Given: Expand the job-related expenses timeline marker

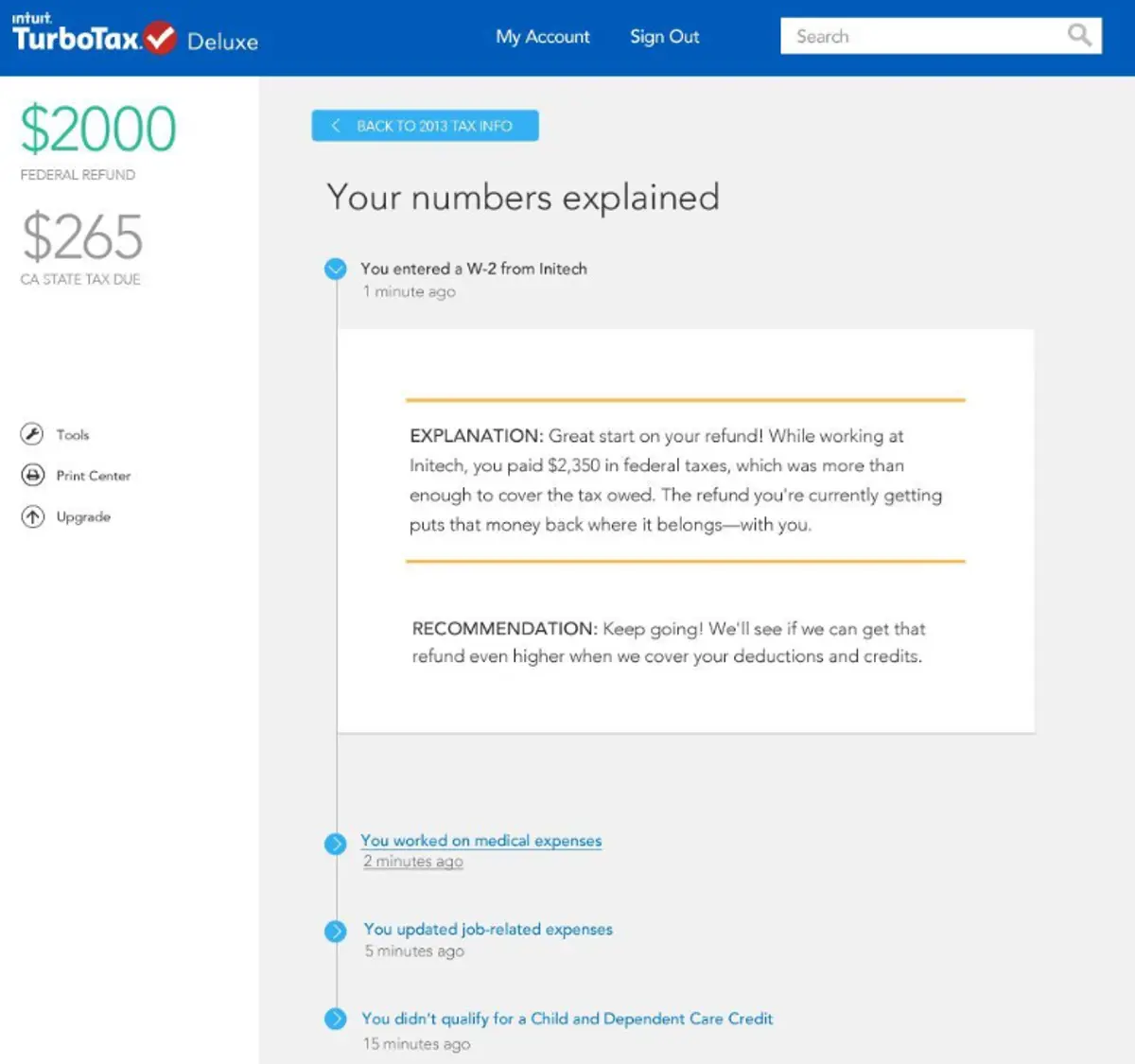Looking at the screenshot, I should pos(336,932).
